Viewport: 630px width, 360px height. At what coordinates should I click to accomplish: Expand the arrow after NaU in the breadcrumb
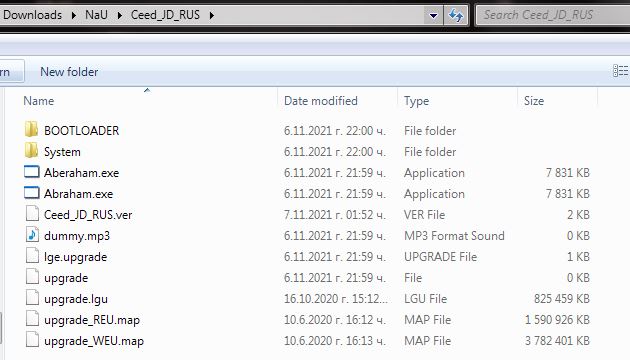pos(120,15)
